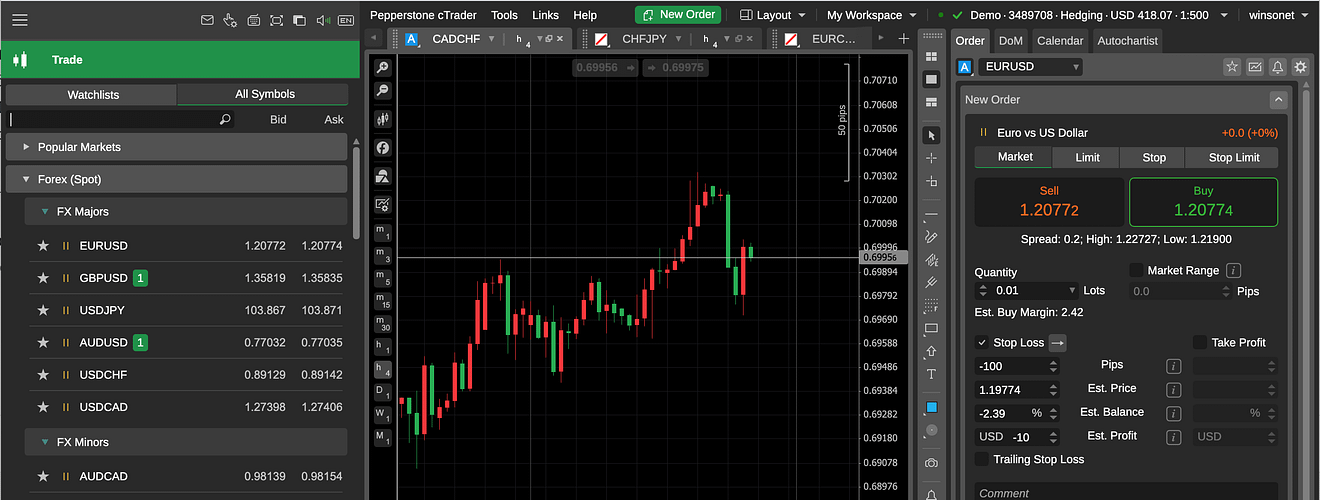Switch to the Autochartist tab

[x=1127, y=41]
